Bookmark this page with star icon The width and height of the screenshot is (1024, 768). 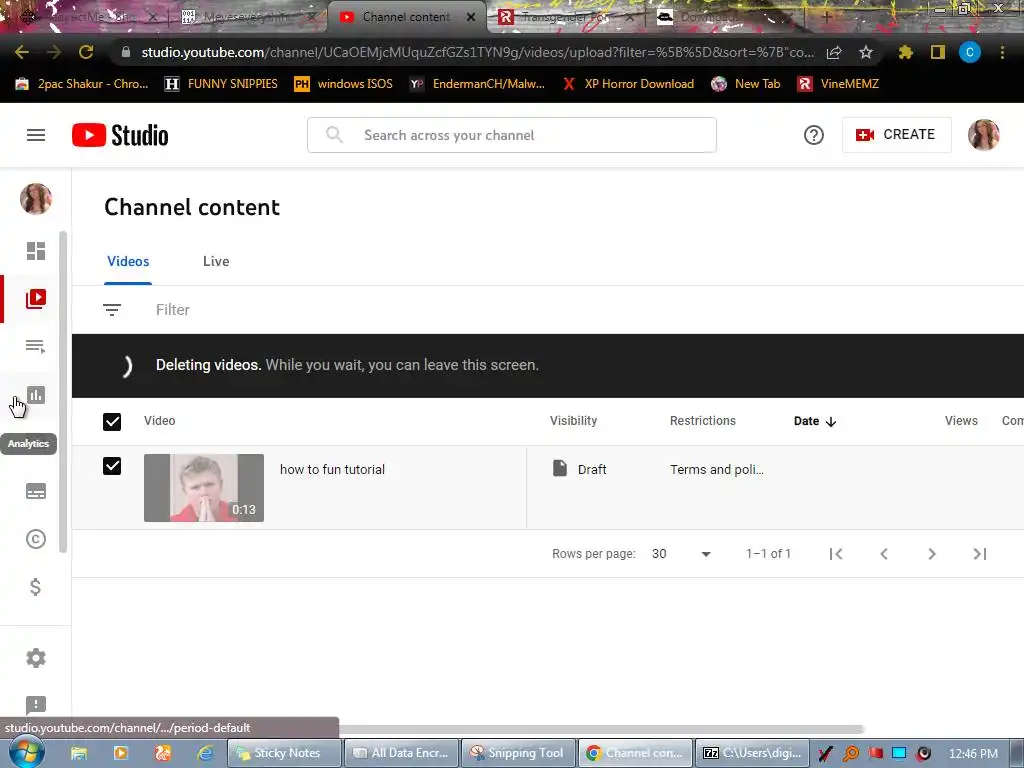[866, 52]
